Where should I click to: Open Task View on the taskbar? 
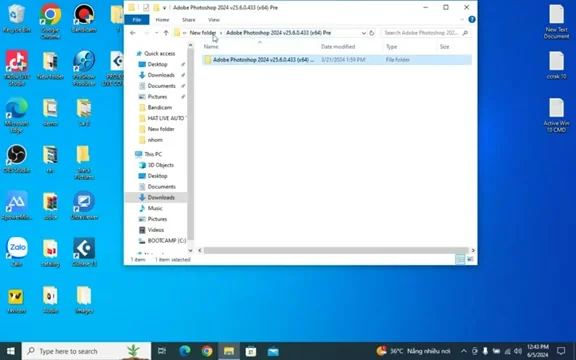point(162,351)
